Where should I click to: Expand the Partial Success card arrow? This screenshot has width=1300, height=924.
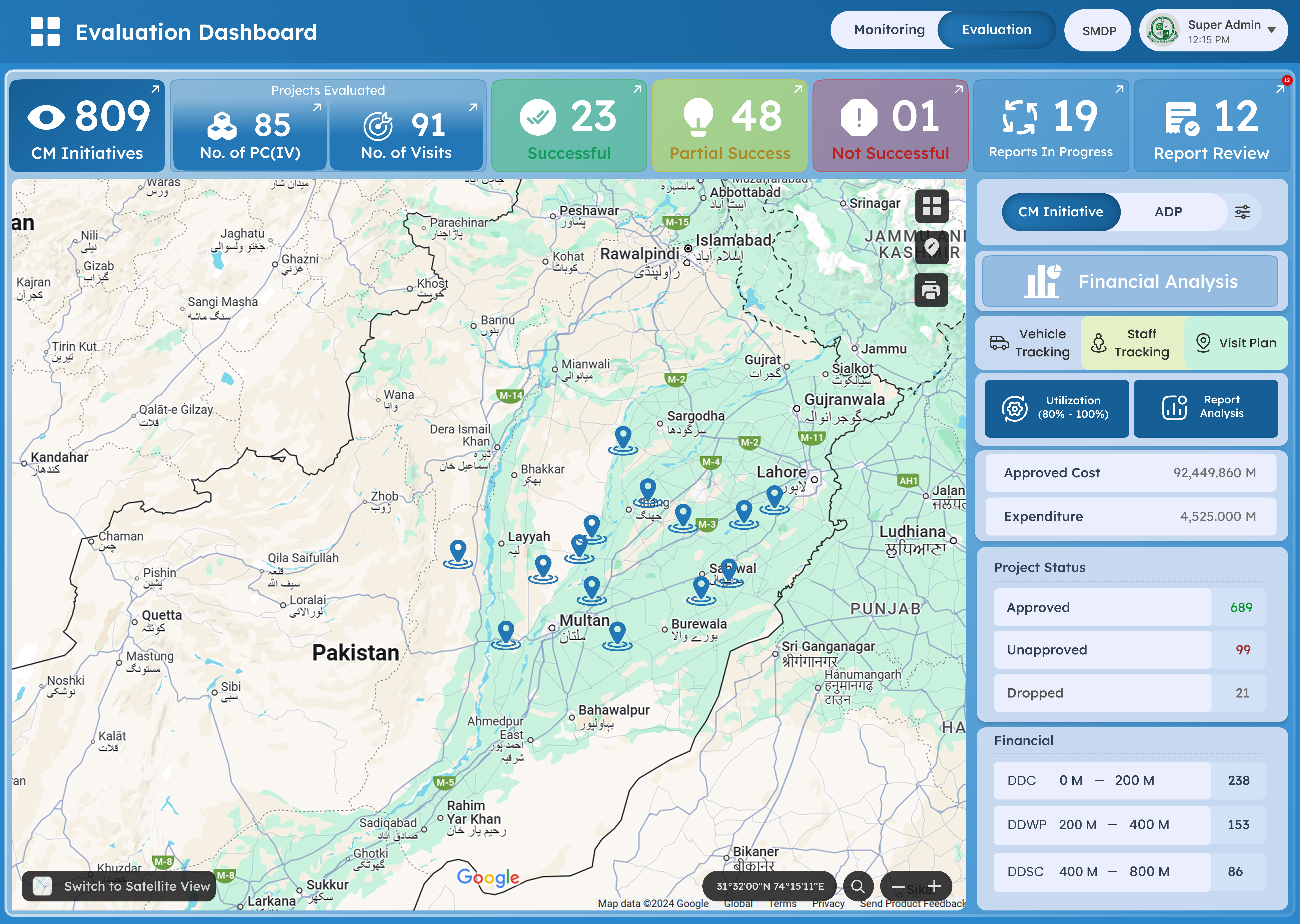point(798,89)
